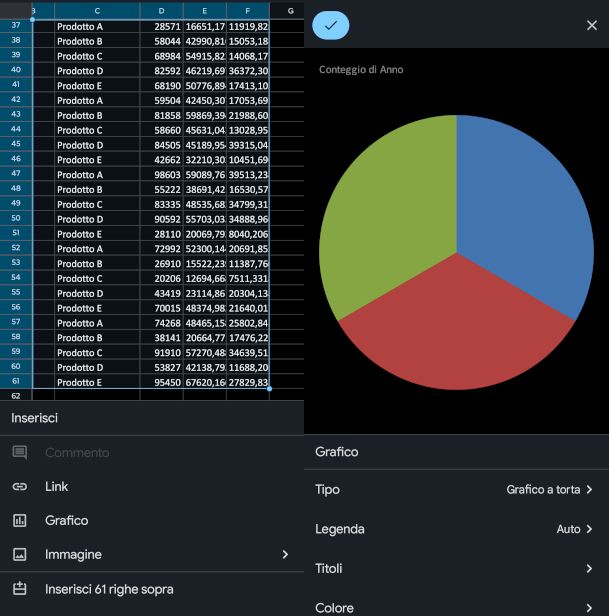This screenshot has width=610, height=616.
Task: Select Inserisci 61 righe sopra
Action: (152, 588)
